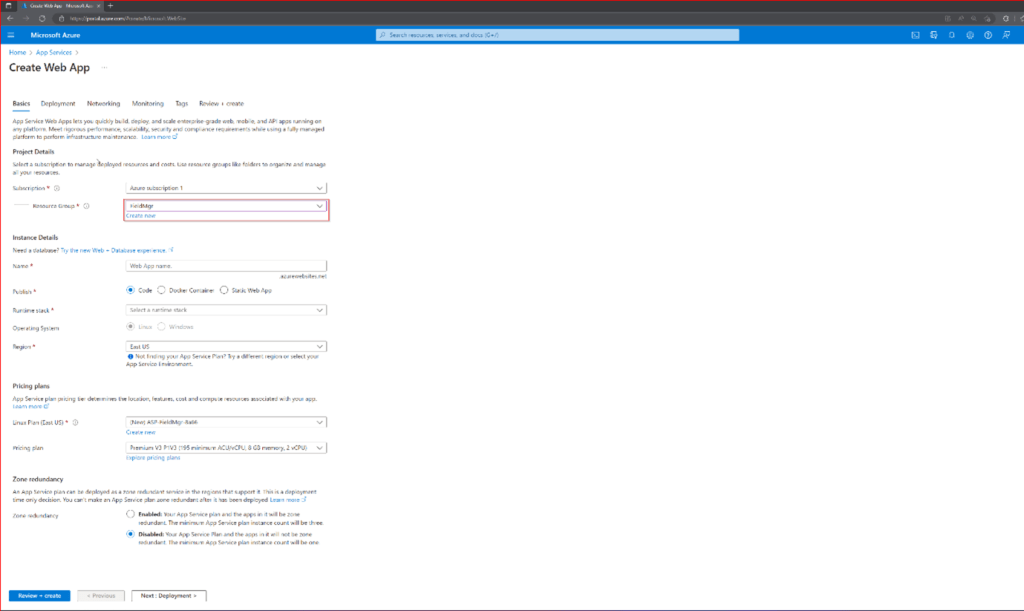Open the Runtime stack dropdown
This screenshot has width=1024, height=611.
pyautogui.click(x=226, y=310)
